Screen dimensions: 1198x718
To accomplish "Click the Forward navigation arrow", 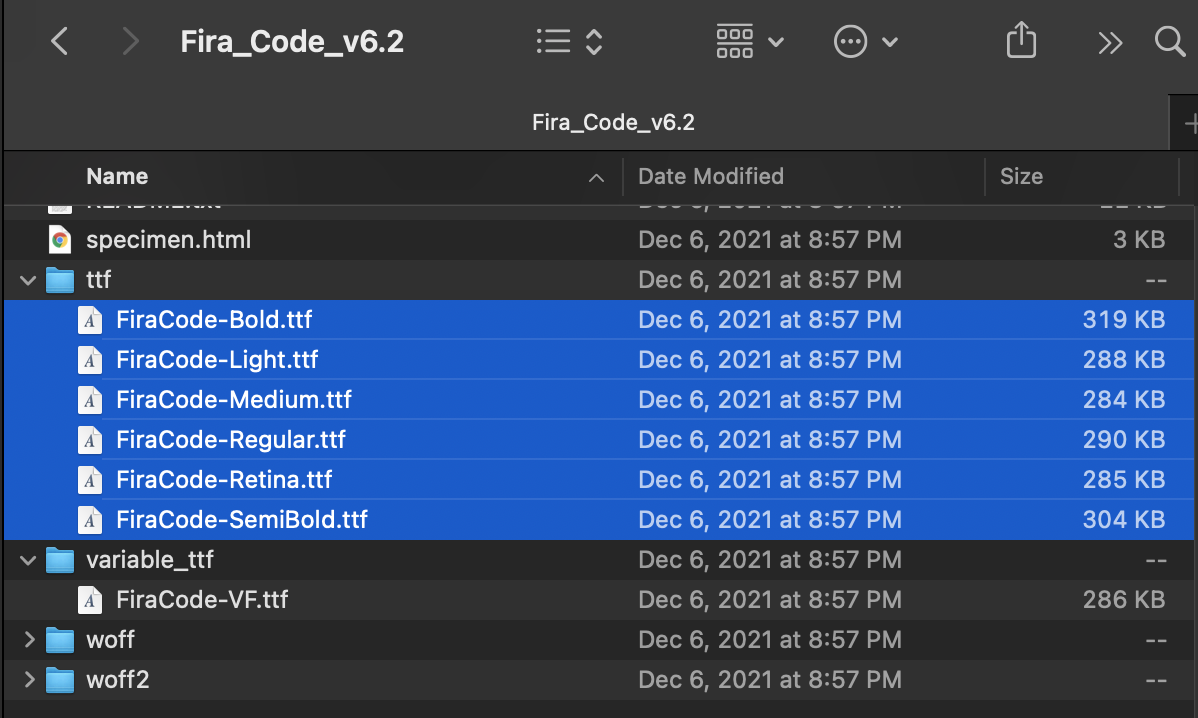I will pos(130,41).
